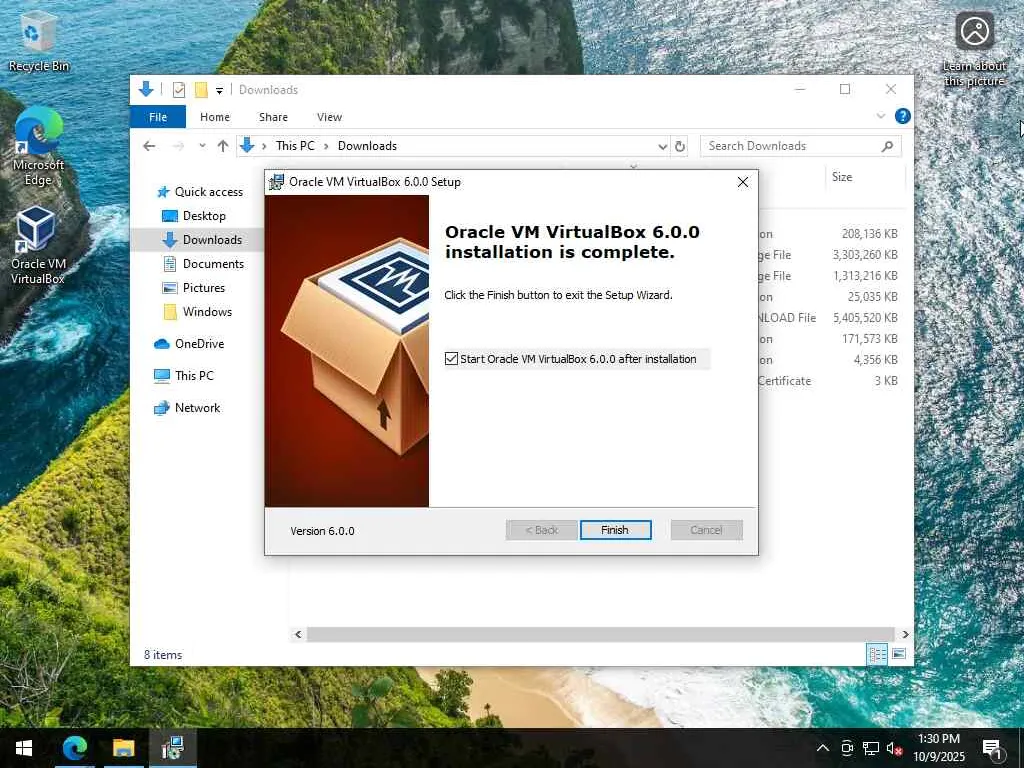
Task: Click the search magnifier icon
Action: click(x=887, y=146)
